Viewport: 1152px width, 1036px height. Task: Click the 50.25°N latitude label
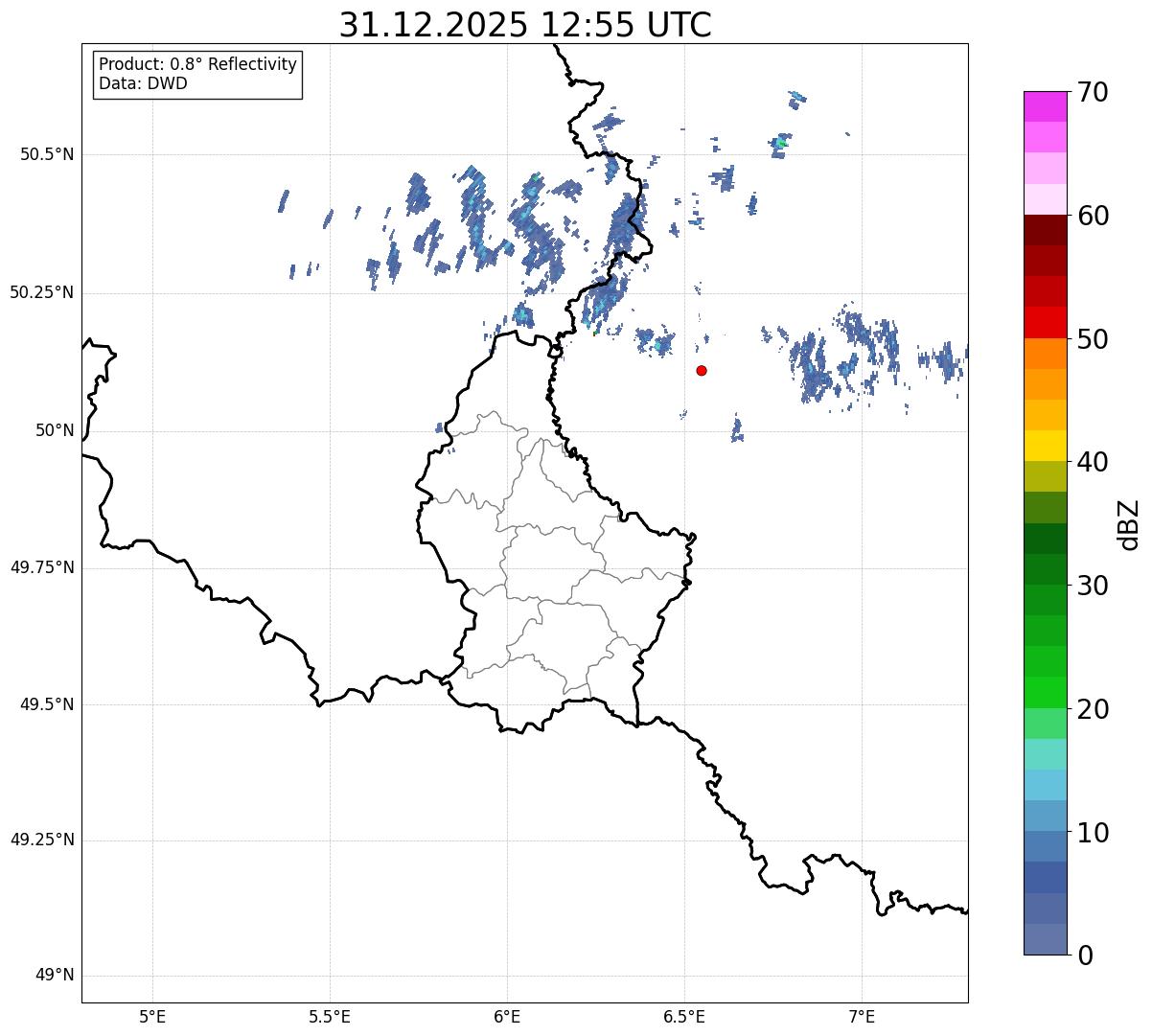point(42,292)
